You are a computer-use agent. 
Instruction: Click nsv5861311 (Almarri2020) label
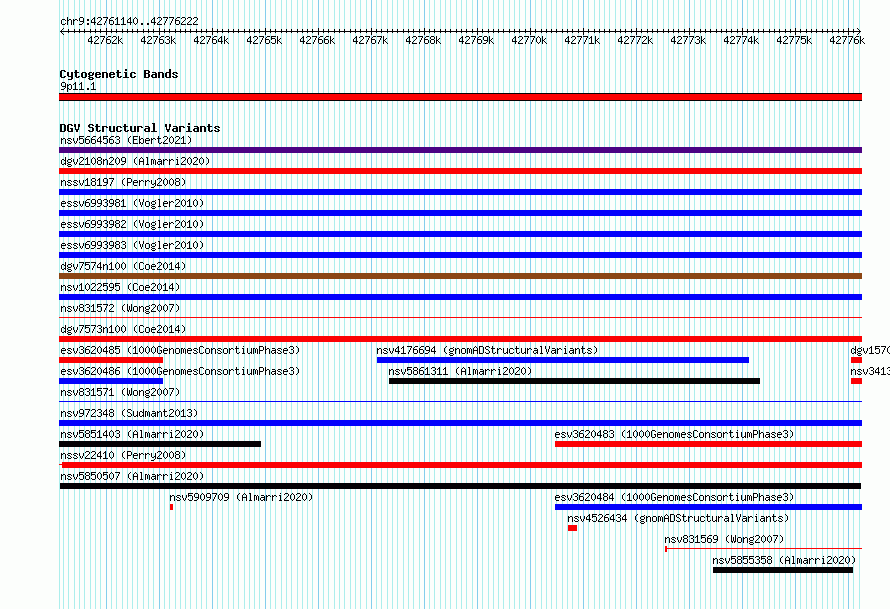point(460,371)
